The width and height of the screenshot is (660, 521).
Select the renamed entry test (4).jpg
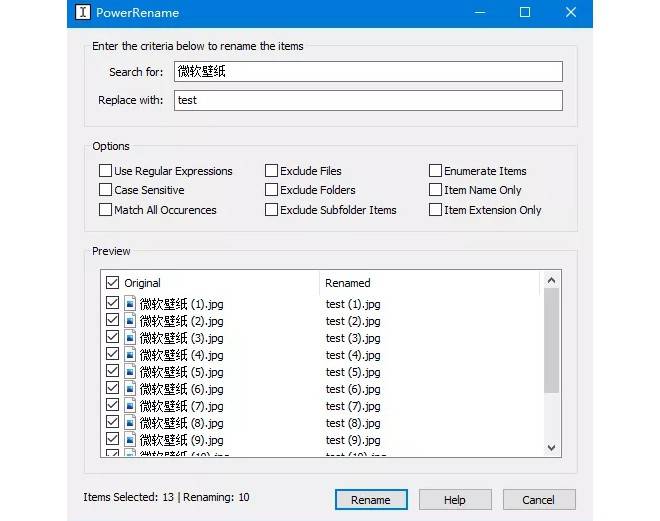pyautogui.click(x=353, y=355)
